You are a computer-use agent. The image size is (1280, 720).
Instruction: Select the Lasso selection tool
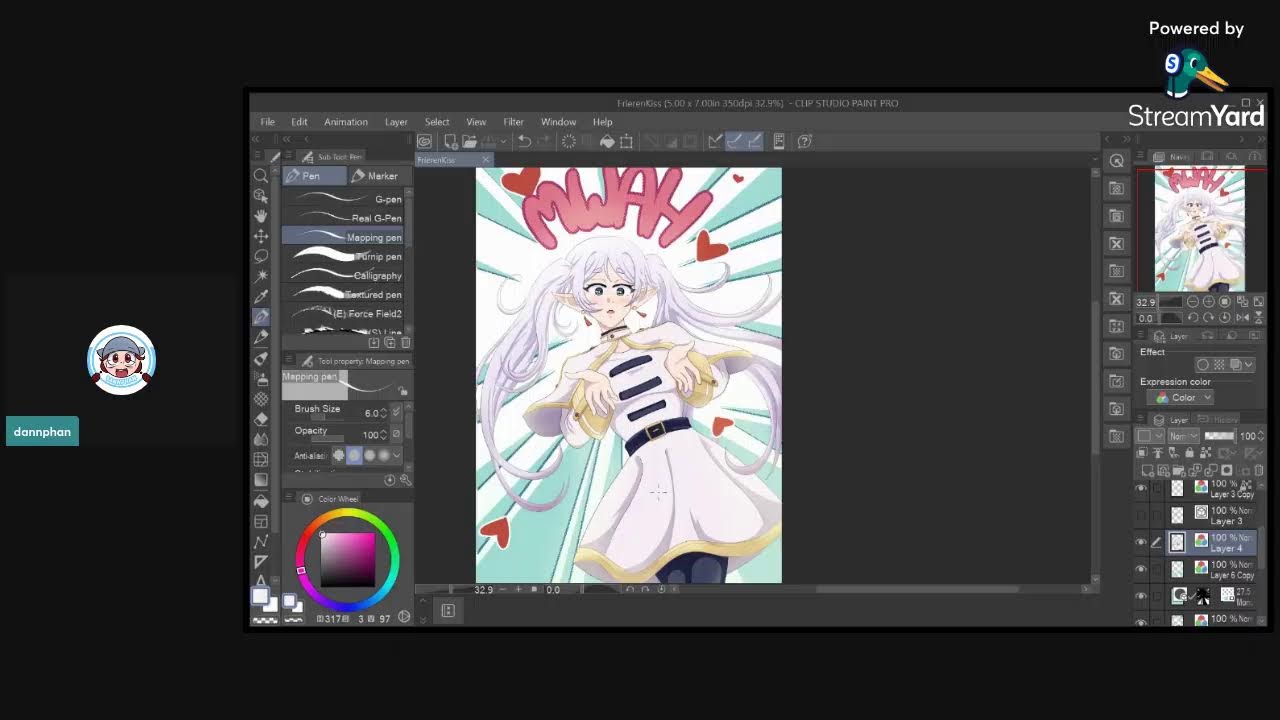tap(261, 256)
